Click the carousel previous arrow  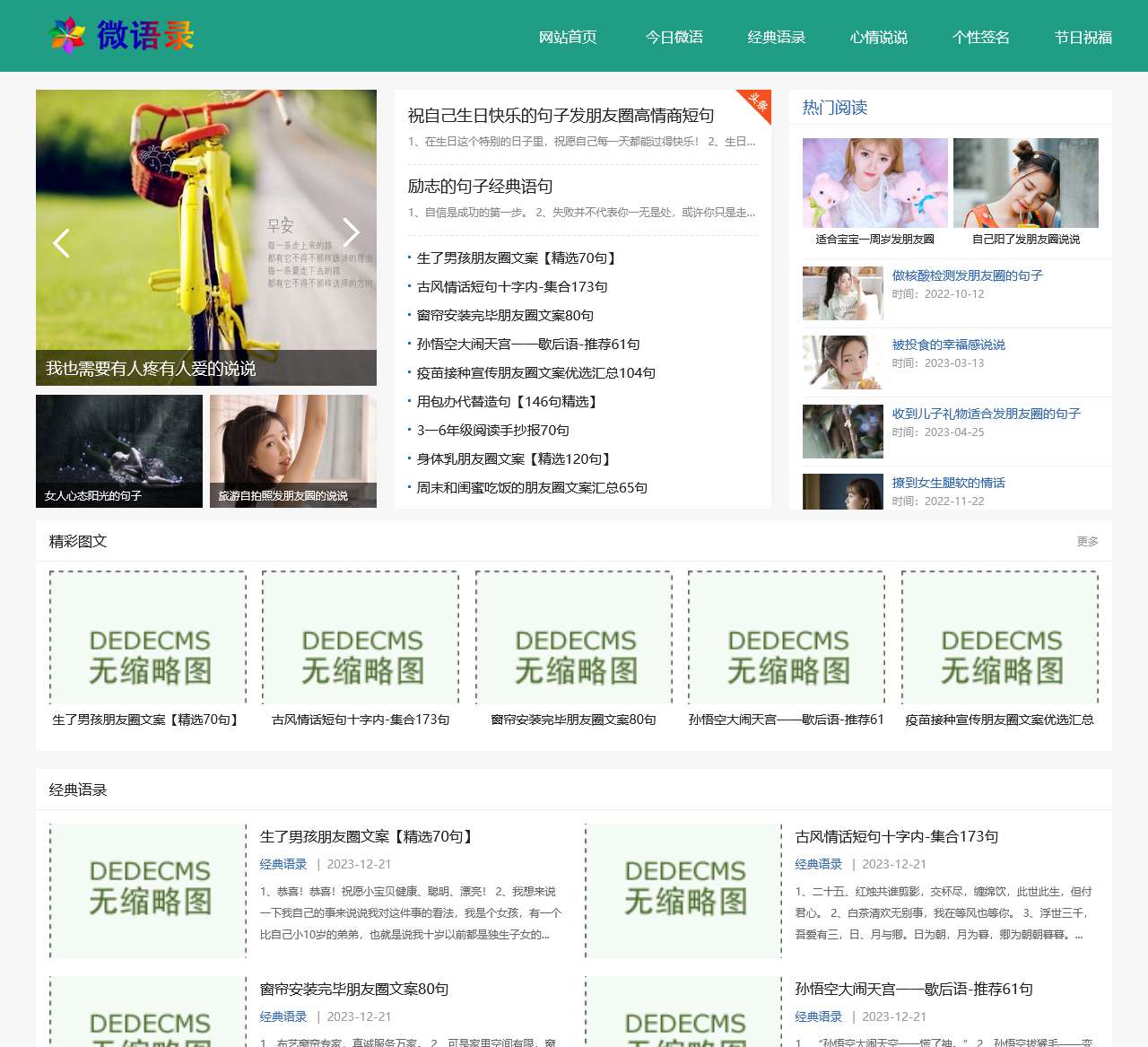(x=62, y=242)
